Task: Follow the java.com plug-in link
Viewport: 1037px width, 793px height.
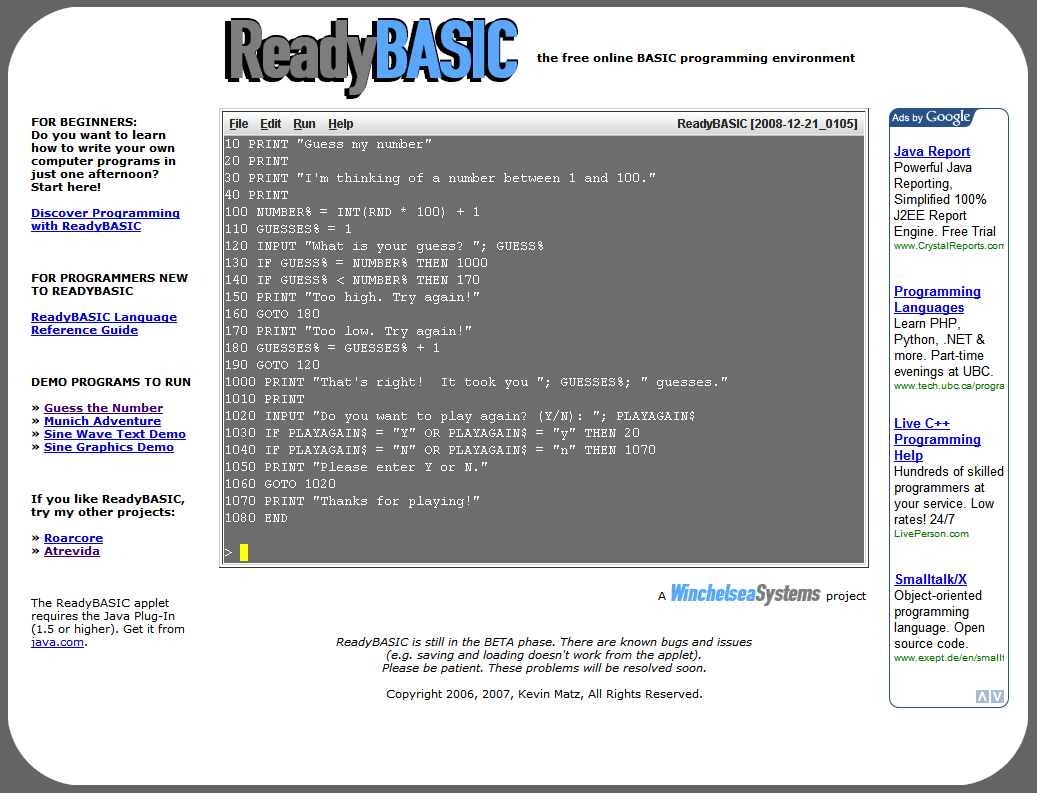Action: coord(57,642)
